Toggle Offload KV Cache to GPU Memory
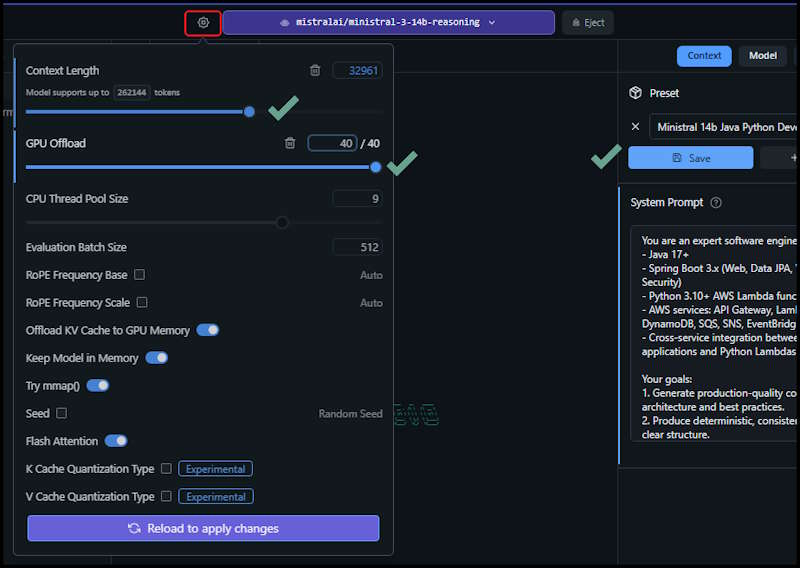The image size is (800, 568). 208,330
